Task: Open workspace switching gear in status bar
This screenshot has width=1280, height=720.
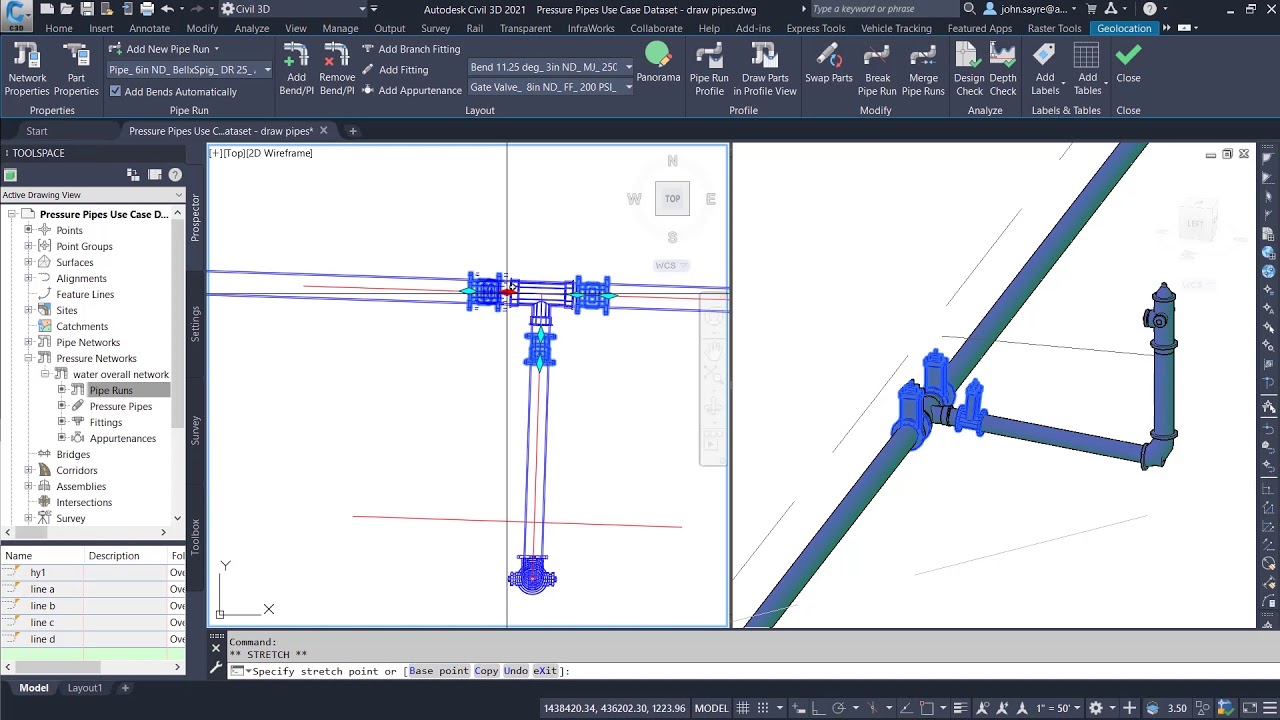Action: pos(1095,708)
